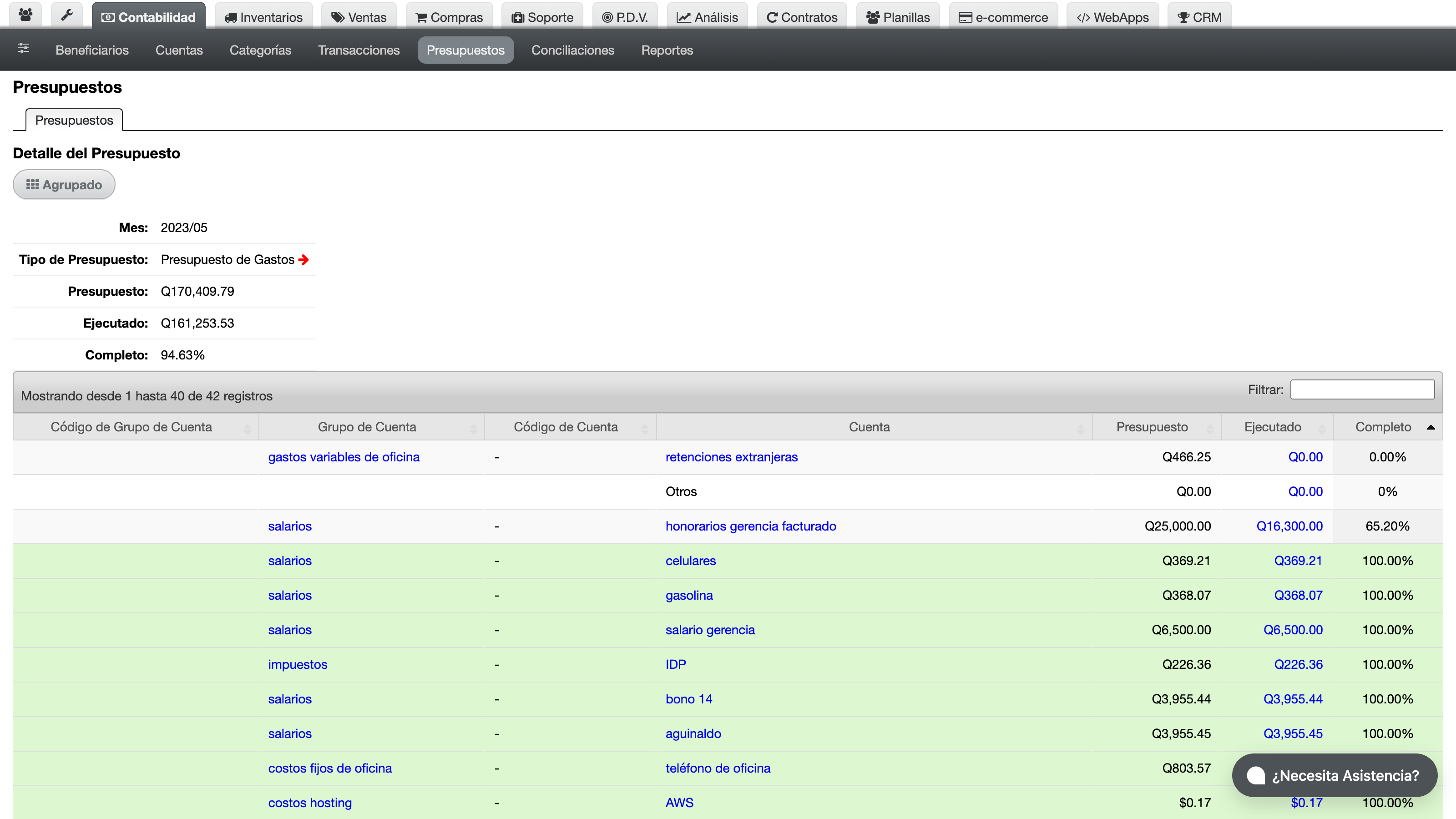Image resolution: width=1456 pixels, height=819 pixels.
Task: Open costos fijos de oficina group link
Action: 329,768
